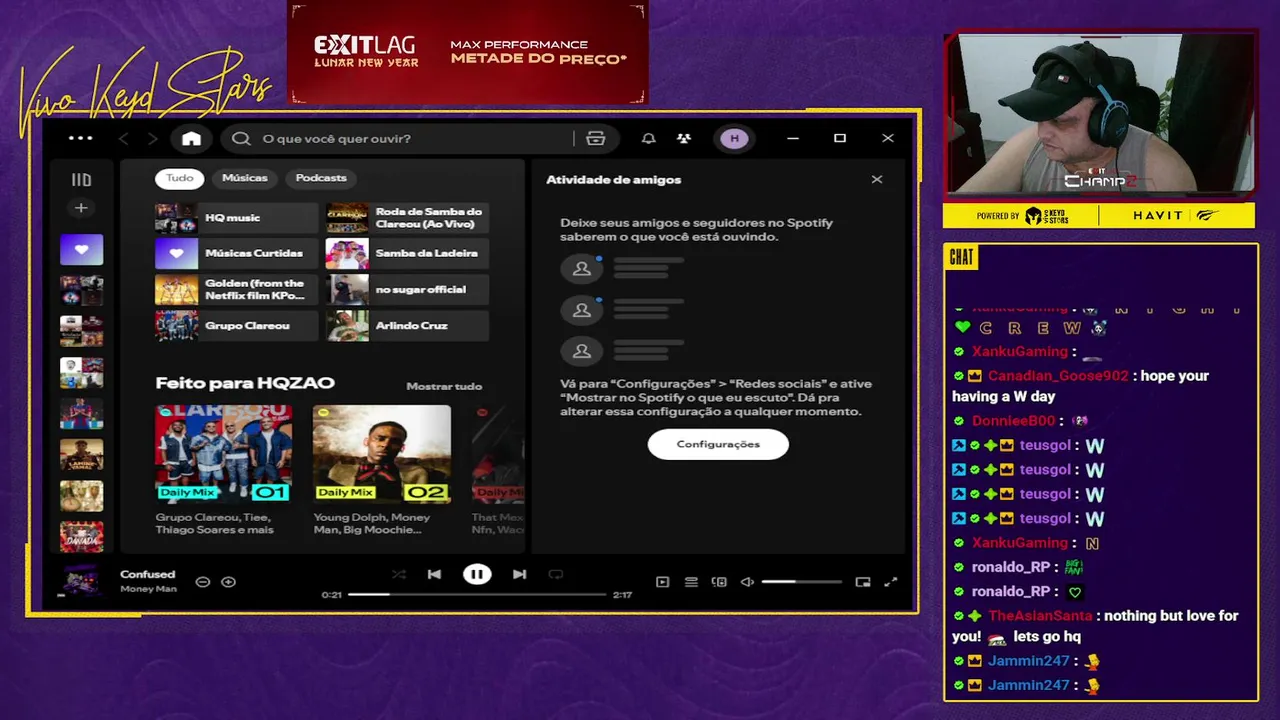
Task: Select the Músicas filter chip
Action: tap(245, 178)
